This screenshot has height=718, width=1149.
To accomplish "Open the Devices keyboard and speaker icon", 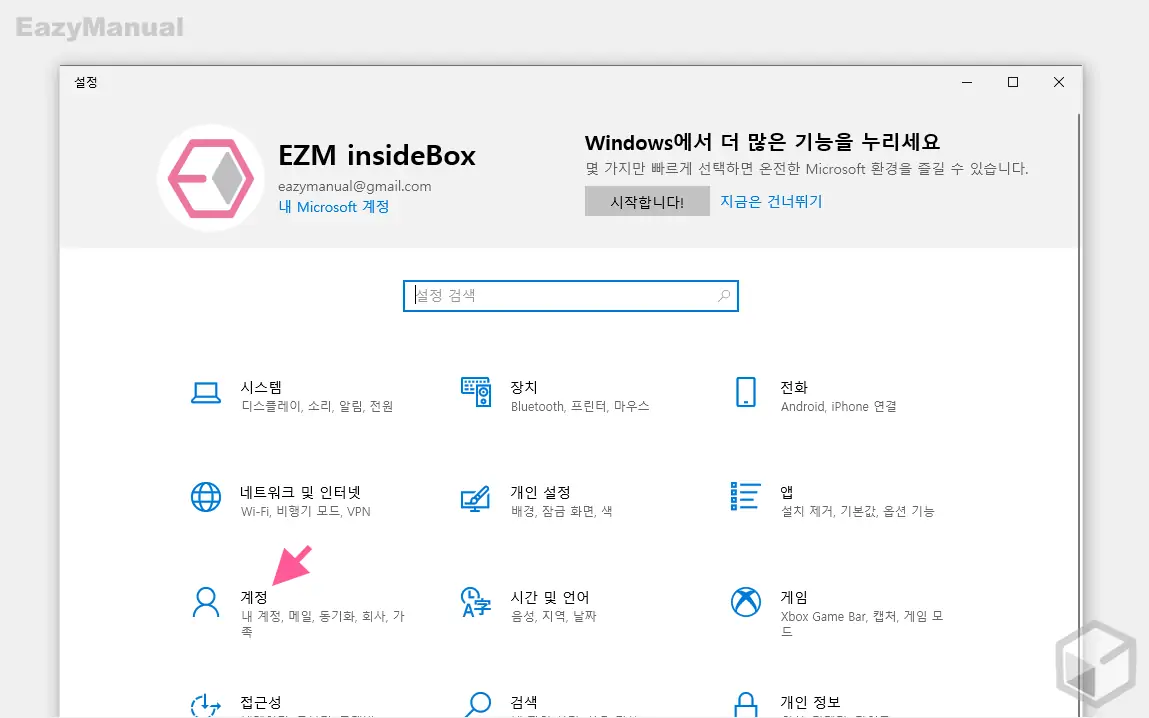I will coord(476,393).
